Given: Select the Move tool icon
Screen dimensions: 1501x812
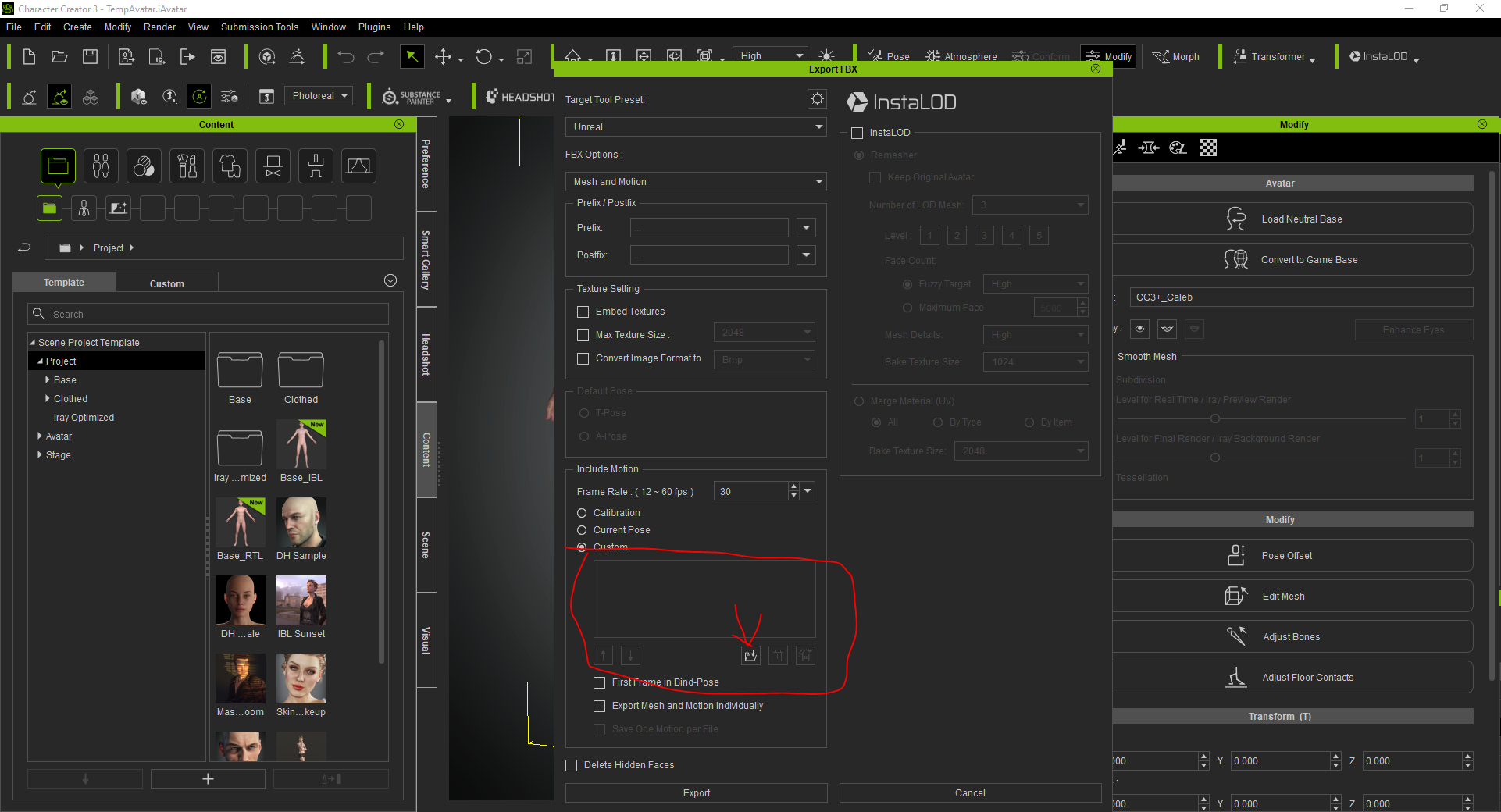Looking at the screenshot, I should pyautogui.click(x=443, y=56).
